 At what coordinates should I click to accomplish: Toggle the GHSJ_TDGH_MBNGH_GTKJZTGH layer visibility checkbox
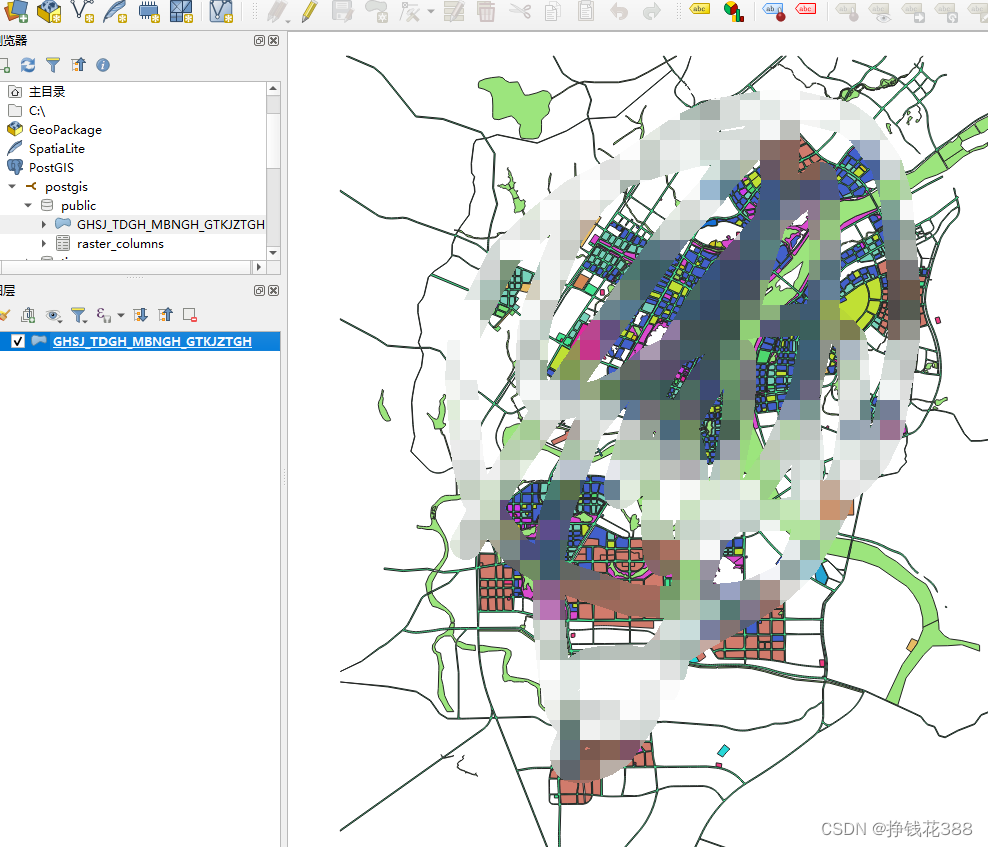point(18,341)
